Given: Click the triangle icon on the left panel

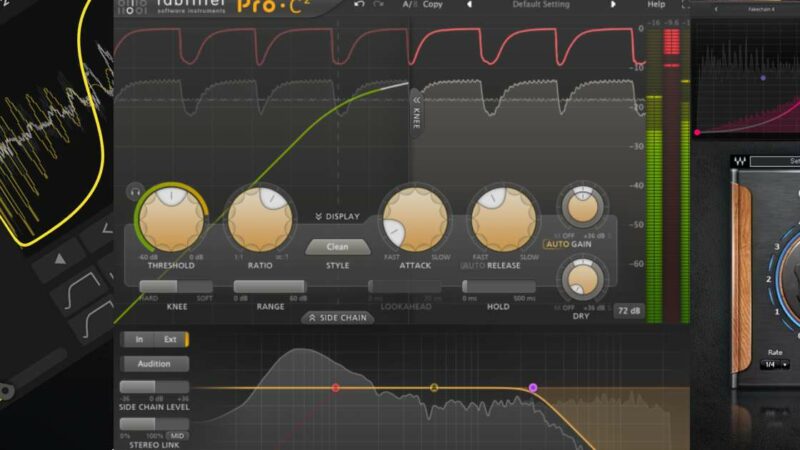Looking at the screenshot, I should [x=60, y=259].
